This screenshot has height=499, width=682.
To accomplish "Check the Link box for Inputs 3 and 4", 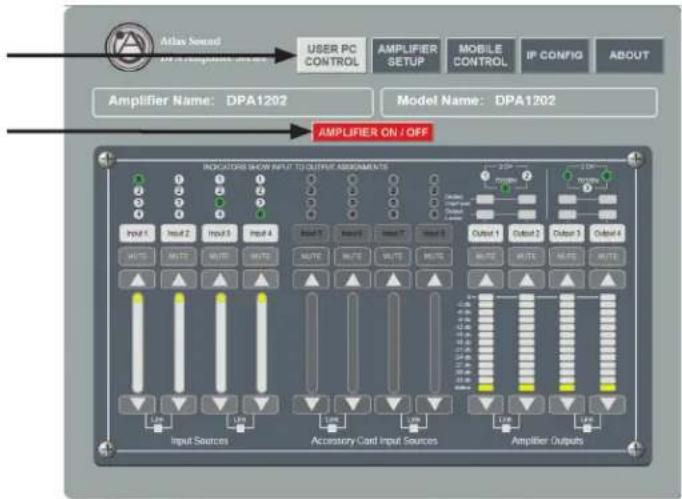I will coord(240,429).
